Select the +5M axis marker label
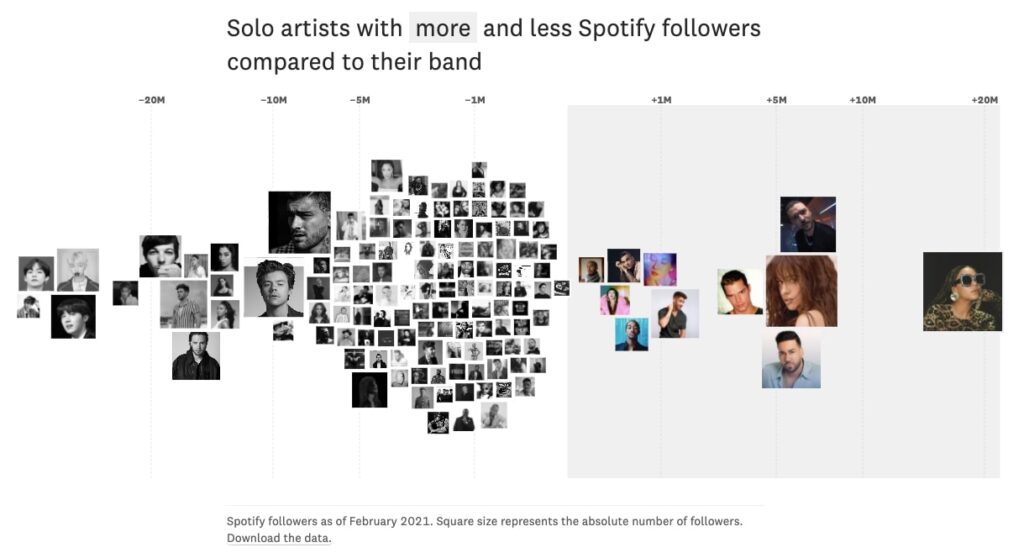This screenshot has width=1024, height=558. pyautogui.click(x=776, y=100)
